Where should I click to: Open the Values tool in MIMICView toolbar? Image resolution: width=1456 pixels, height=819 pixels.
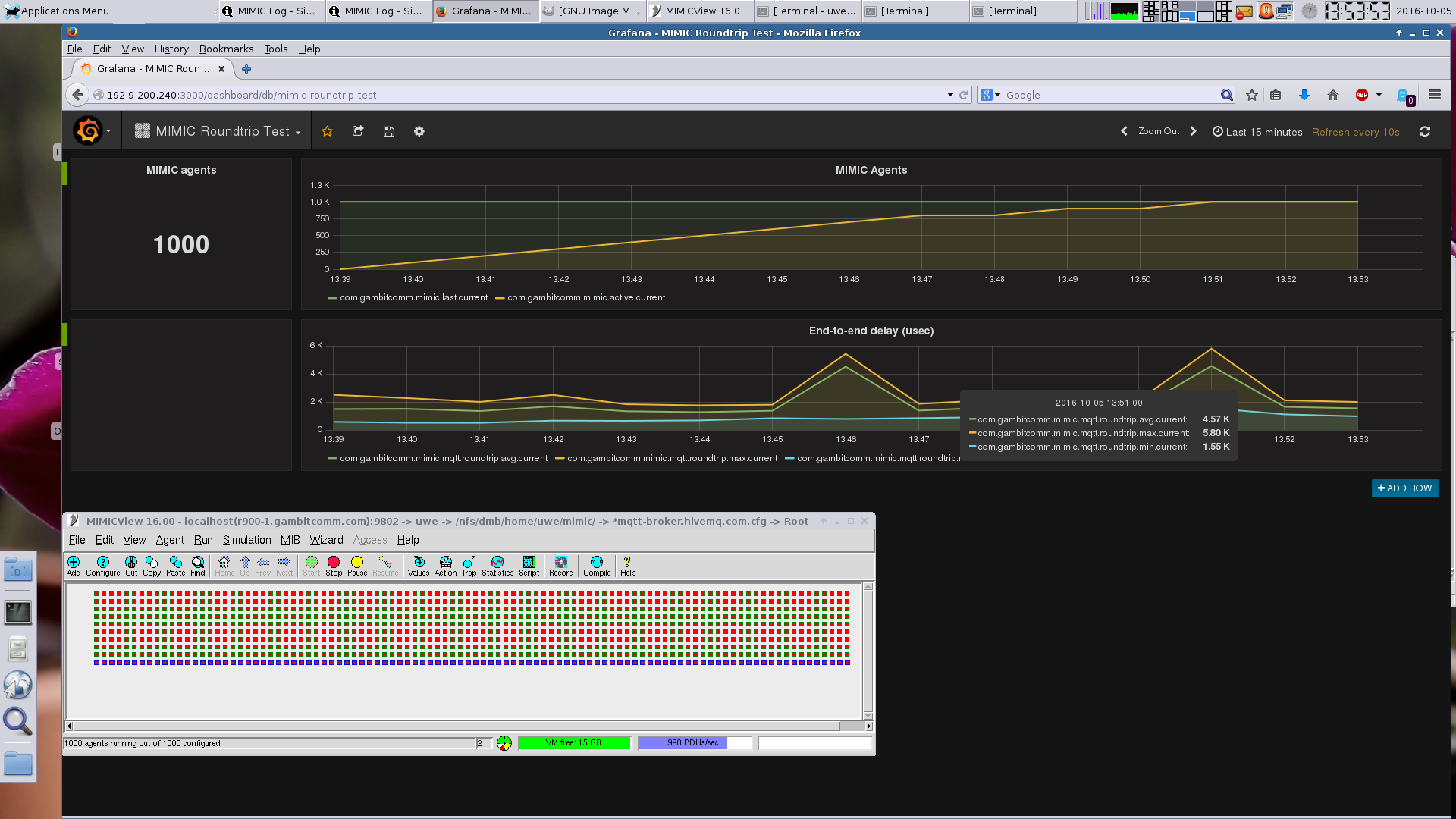(419, 566)
